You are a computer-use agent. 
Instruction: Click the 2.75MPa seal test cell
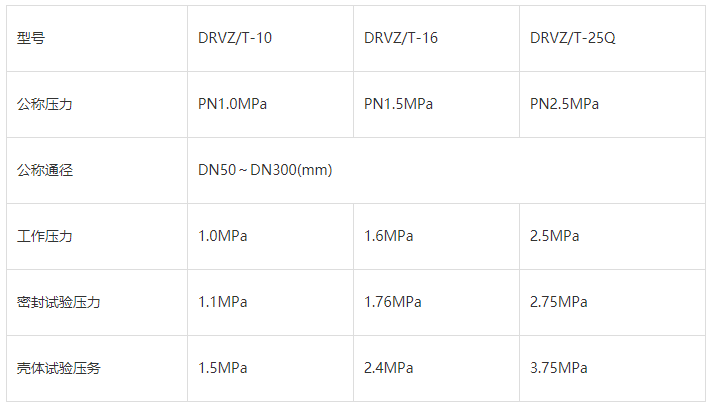(x=558, y=302)
